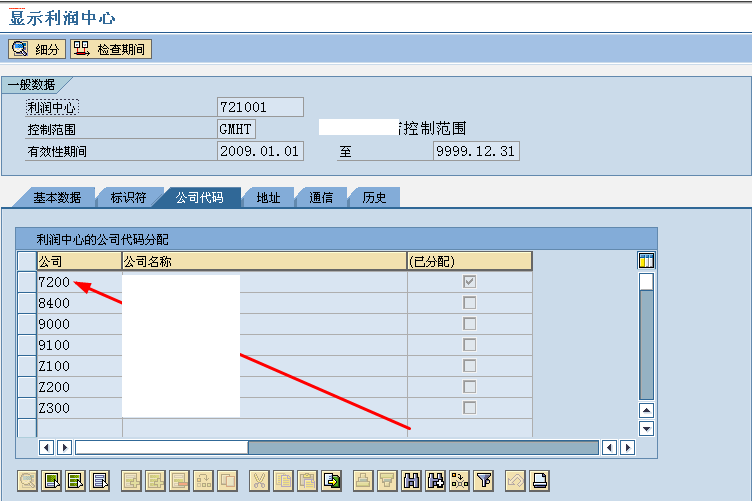Open the 地址 tab
The width and height of the screenshot is (752, 501).
(x=268, y=198)
